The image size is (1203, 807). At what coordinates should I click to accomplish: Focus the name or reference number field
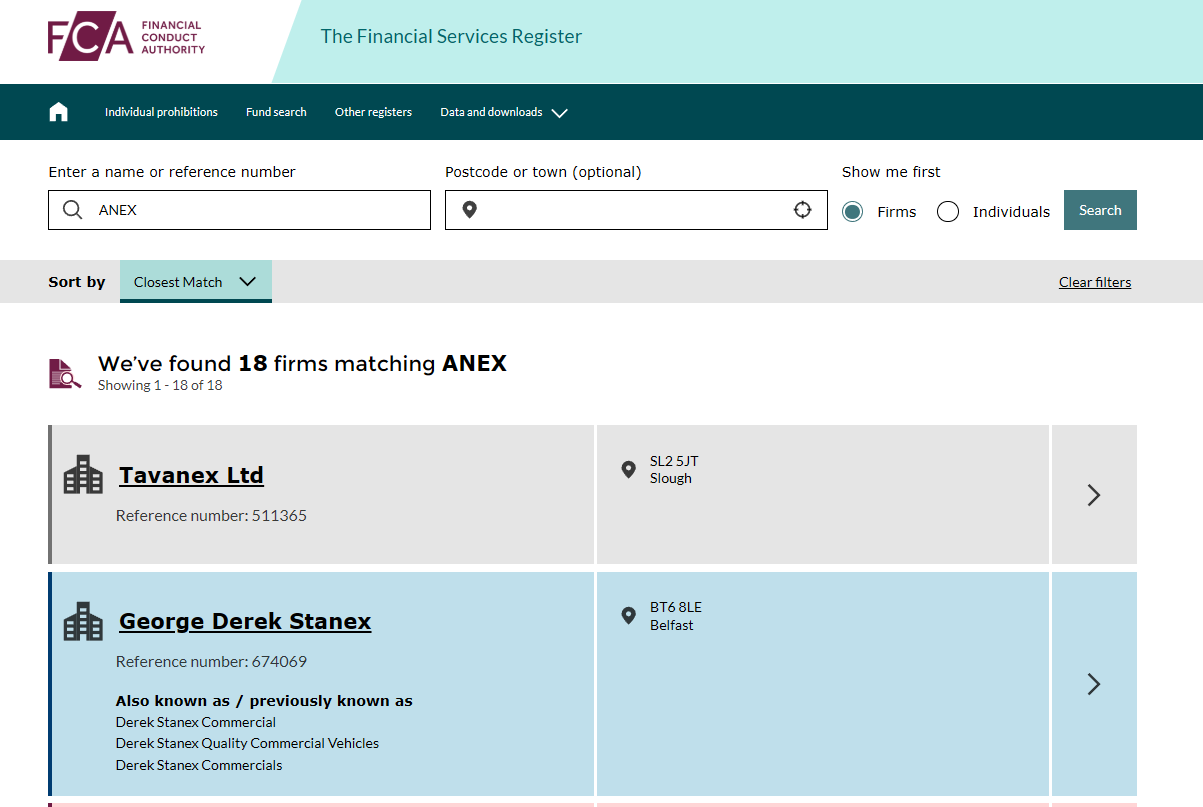coord(239,210)
